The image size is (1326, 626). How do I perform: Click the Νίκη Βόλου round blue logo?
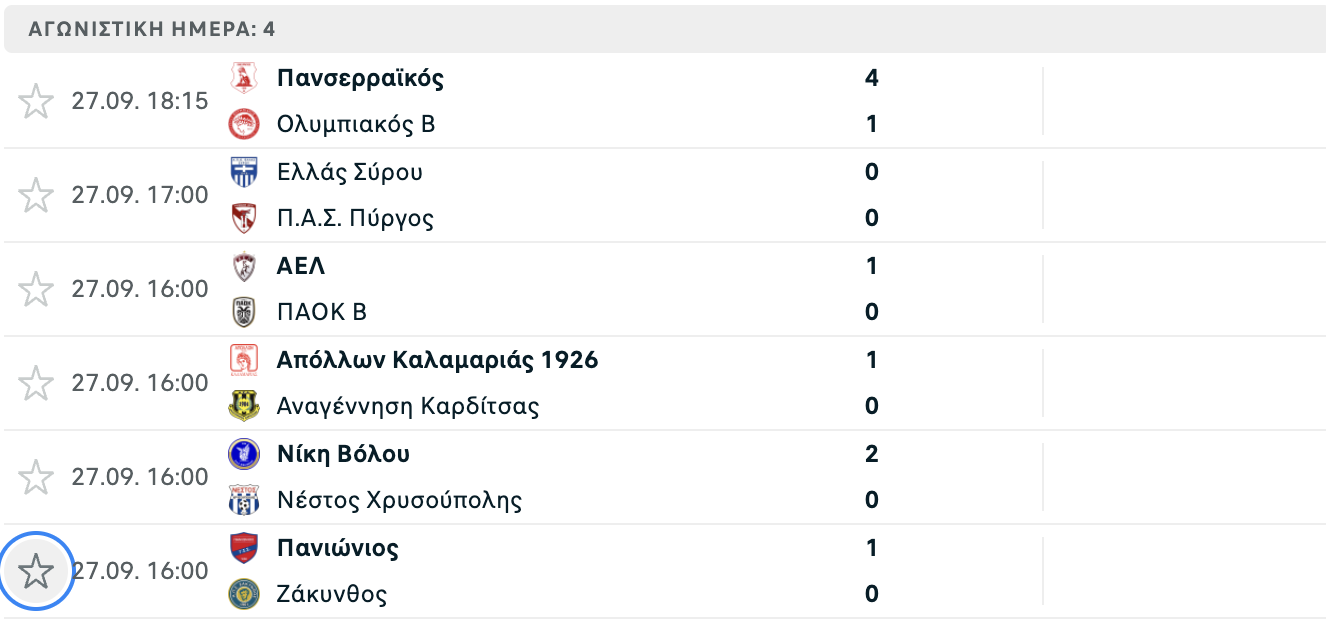coord(244,454)
